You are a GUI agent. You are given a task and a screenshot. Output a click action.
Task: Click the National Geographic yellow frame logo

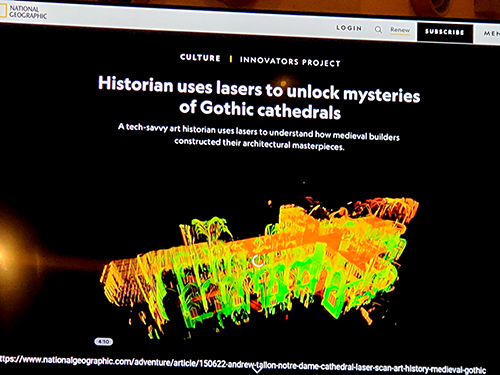(x=3, y=11)
